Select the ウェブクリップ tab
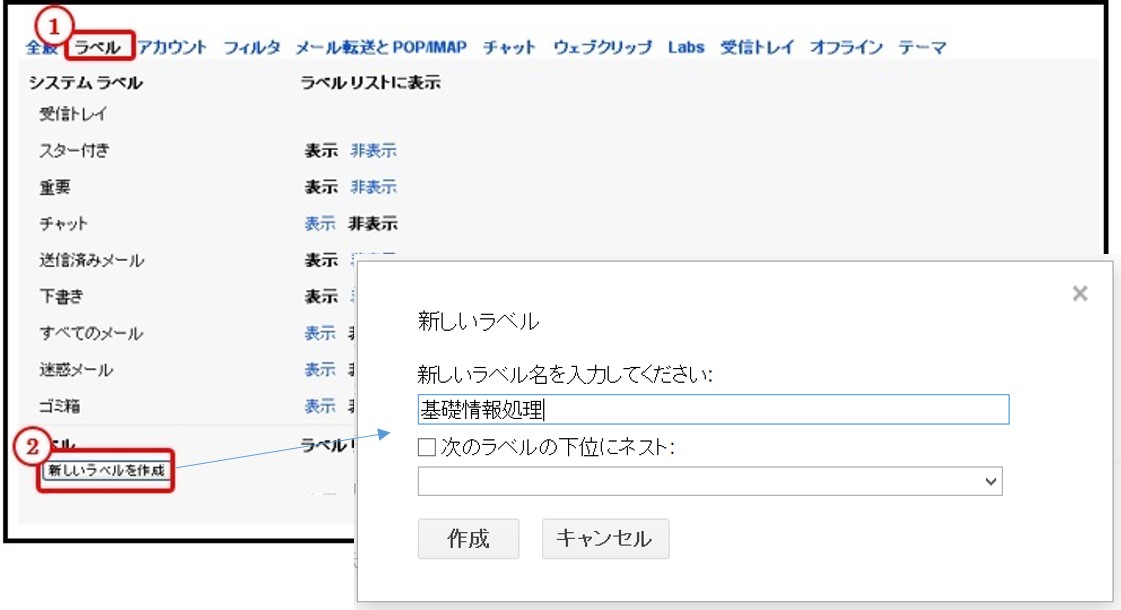This screenshot has height=610, width=1121. pyautogui.click(x=602, y=47)
